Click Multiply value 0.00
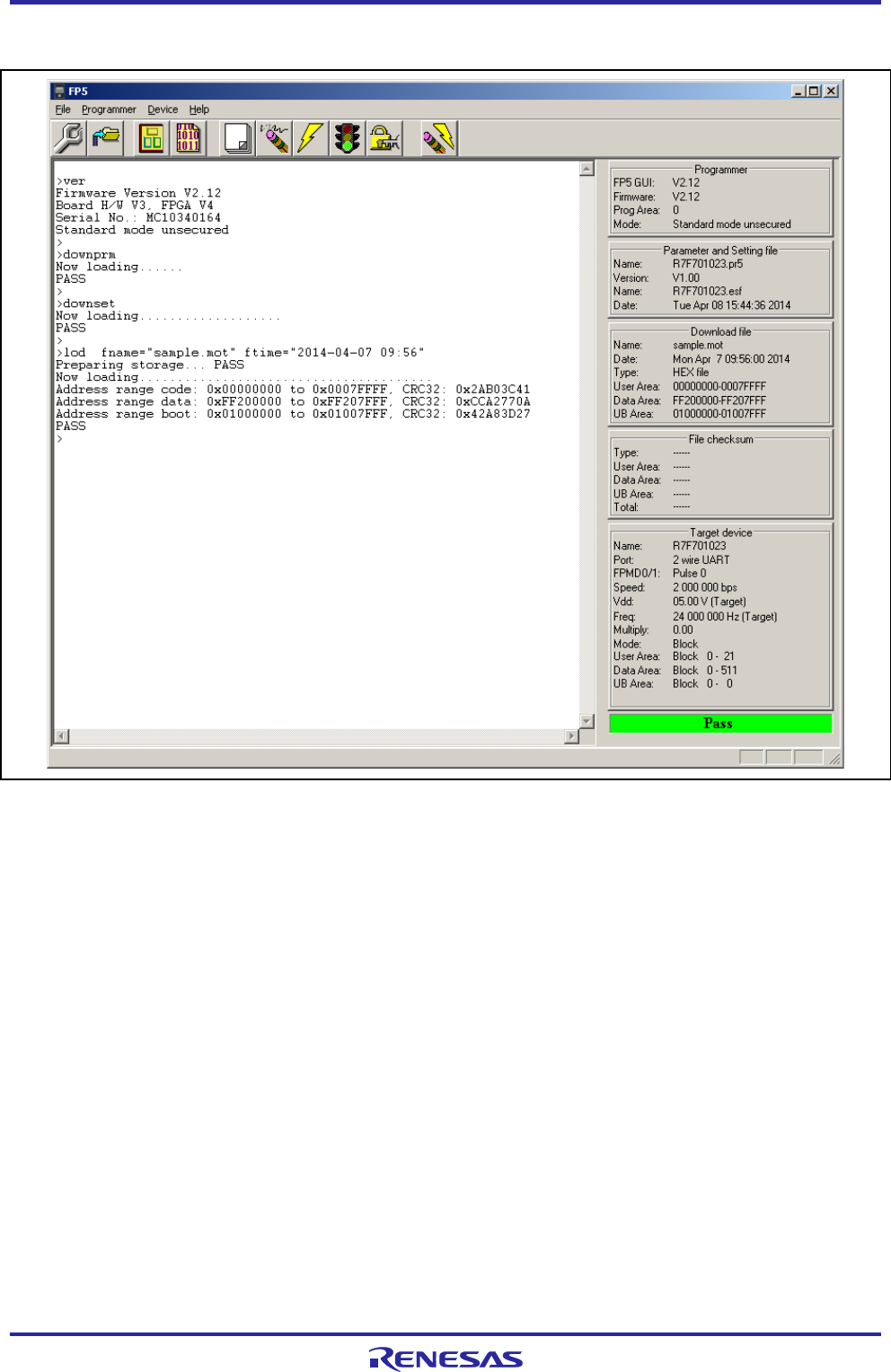Image resolution: width=891 pixels, height=1372 pixels. 683,630
